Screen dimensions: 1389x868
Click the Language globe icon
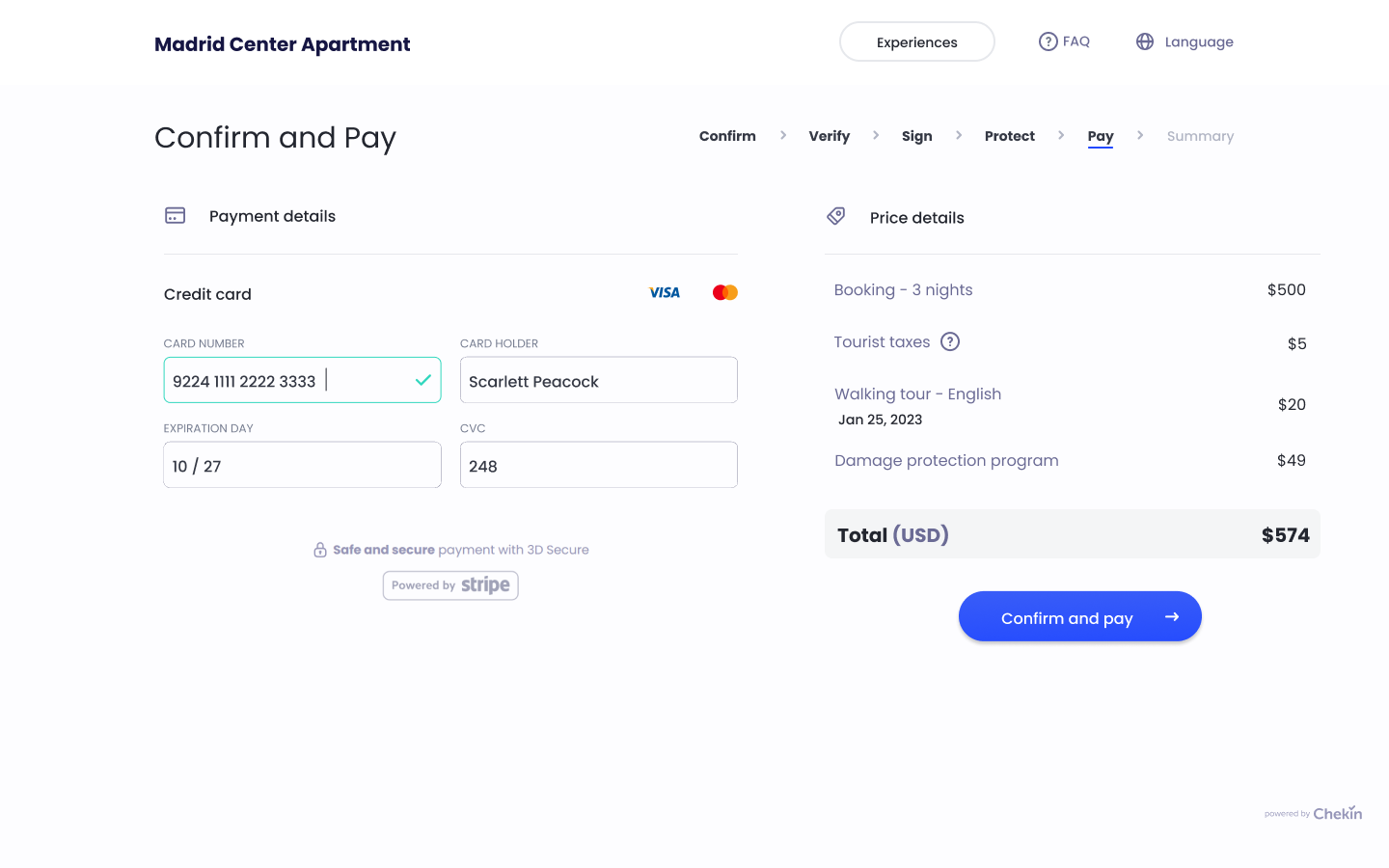click(1145, 41)
